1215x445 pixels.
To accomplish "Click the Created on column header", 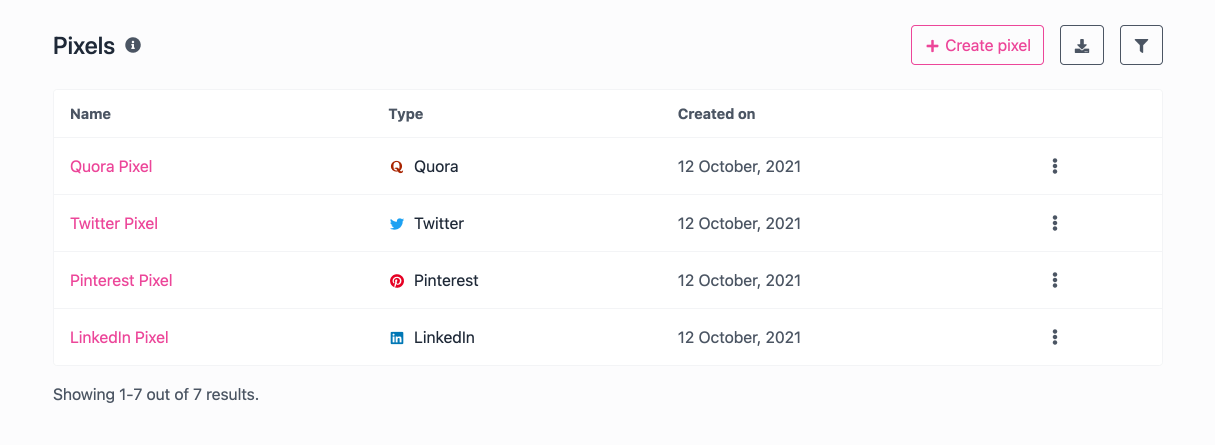I will 716,114.
